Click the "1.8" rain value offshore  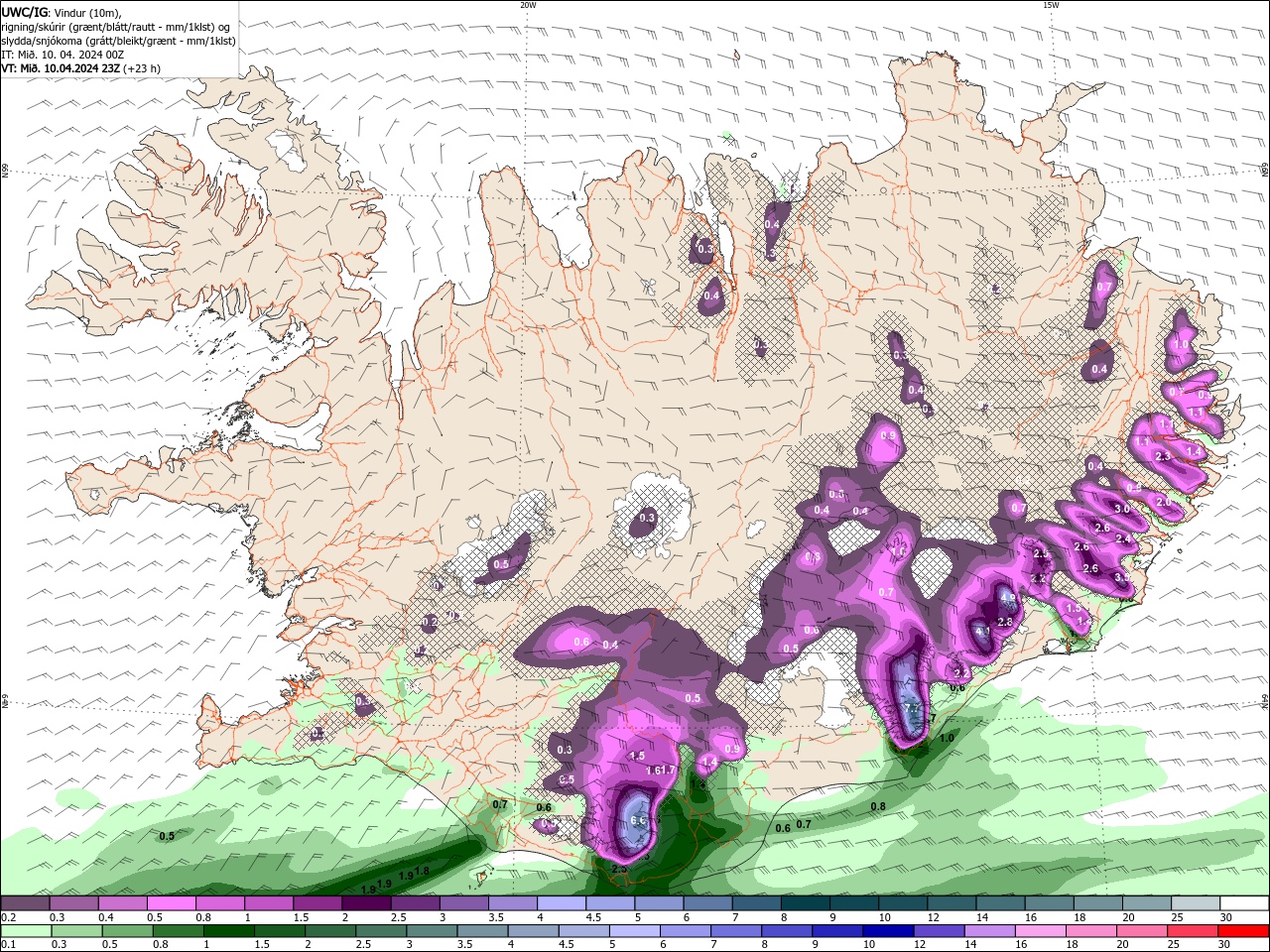click(422, 872)
